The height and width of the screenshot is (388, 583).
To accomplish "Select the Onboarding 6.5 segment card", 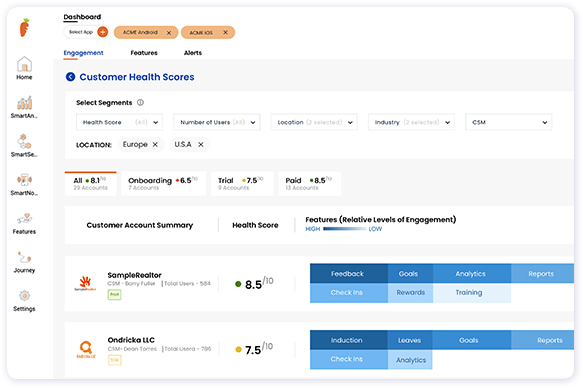I will pos(164,184).
